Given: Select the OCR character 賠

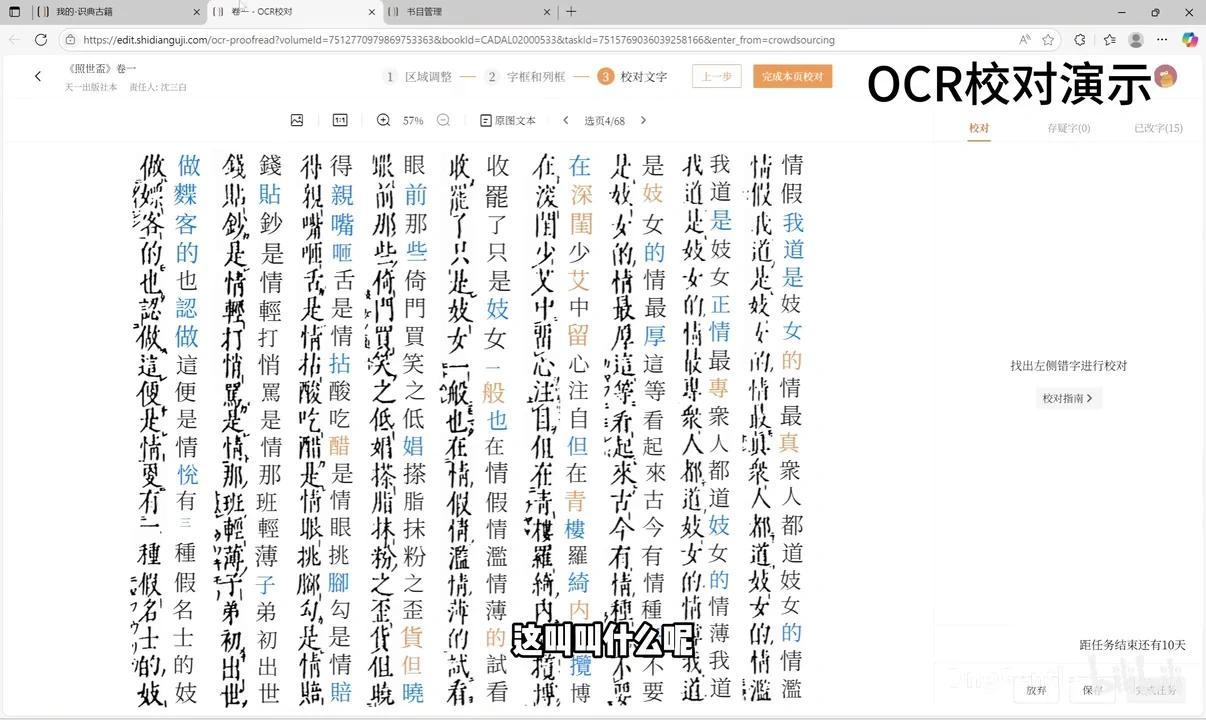Looking at the screenshot, I should (341, 692).
